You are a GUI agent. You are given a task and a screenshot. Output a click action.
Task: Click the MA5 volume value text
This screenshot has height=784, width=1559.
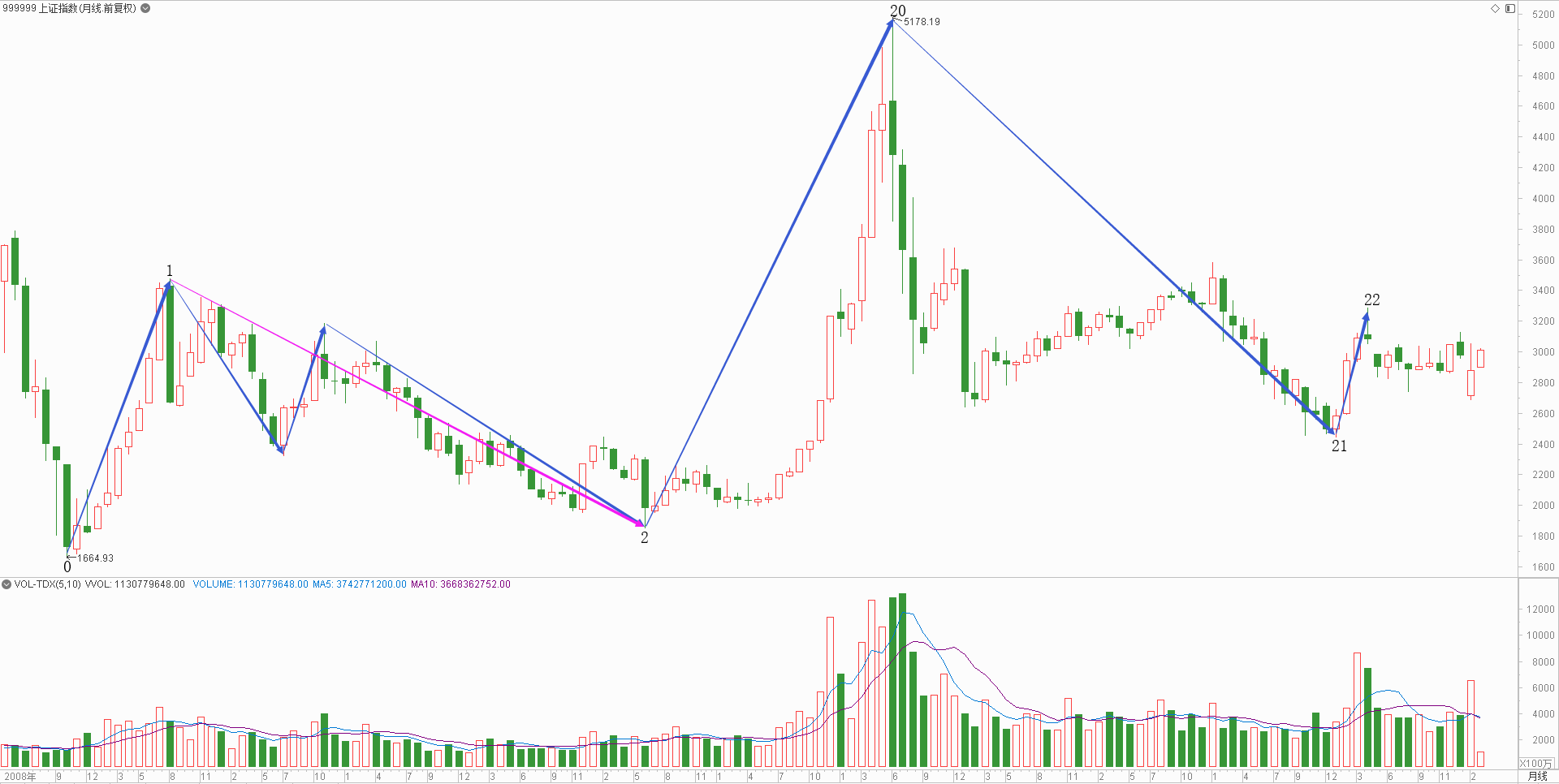(x=359, y=584)
